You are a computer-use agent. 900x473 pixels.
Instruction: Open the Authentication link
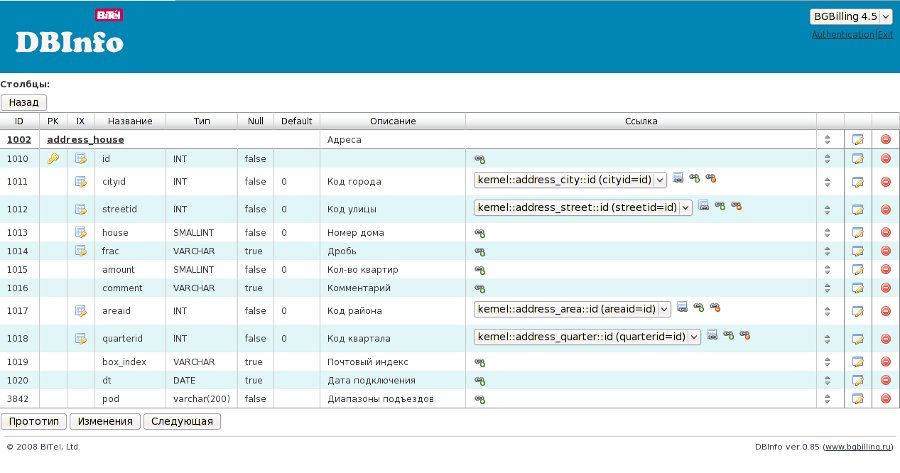[x=843, y=34]
